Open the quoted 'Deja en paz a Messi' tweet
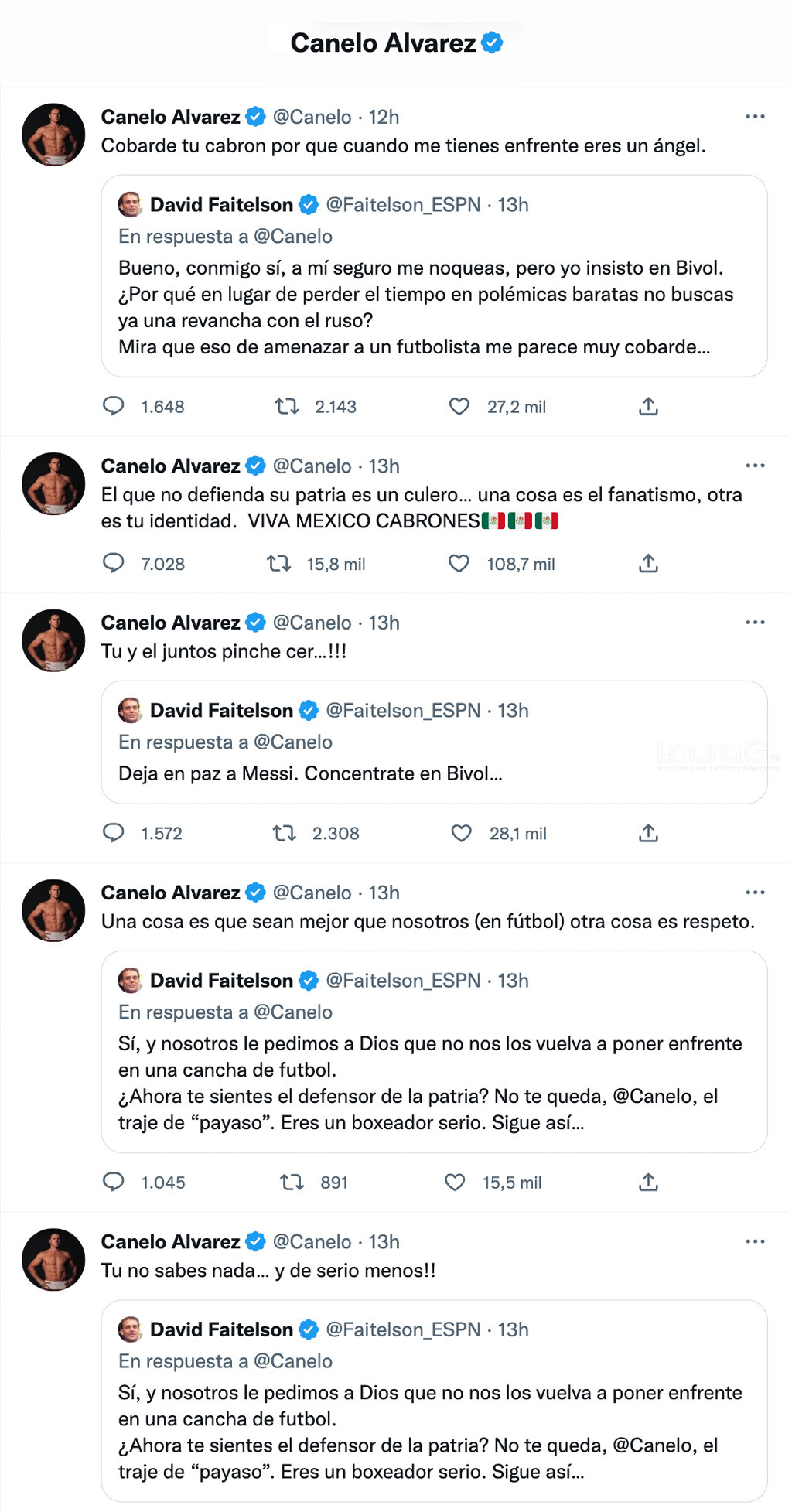 433,773
